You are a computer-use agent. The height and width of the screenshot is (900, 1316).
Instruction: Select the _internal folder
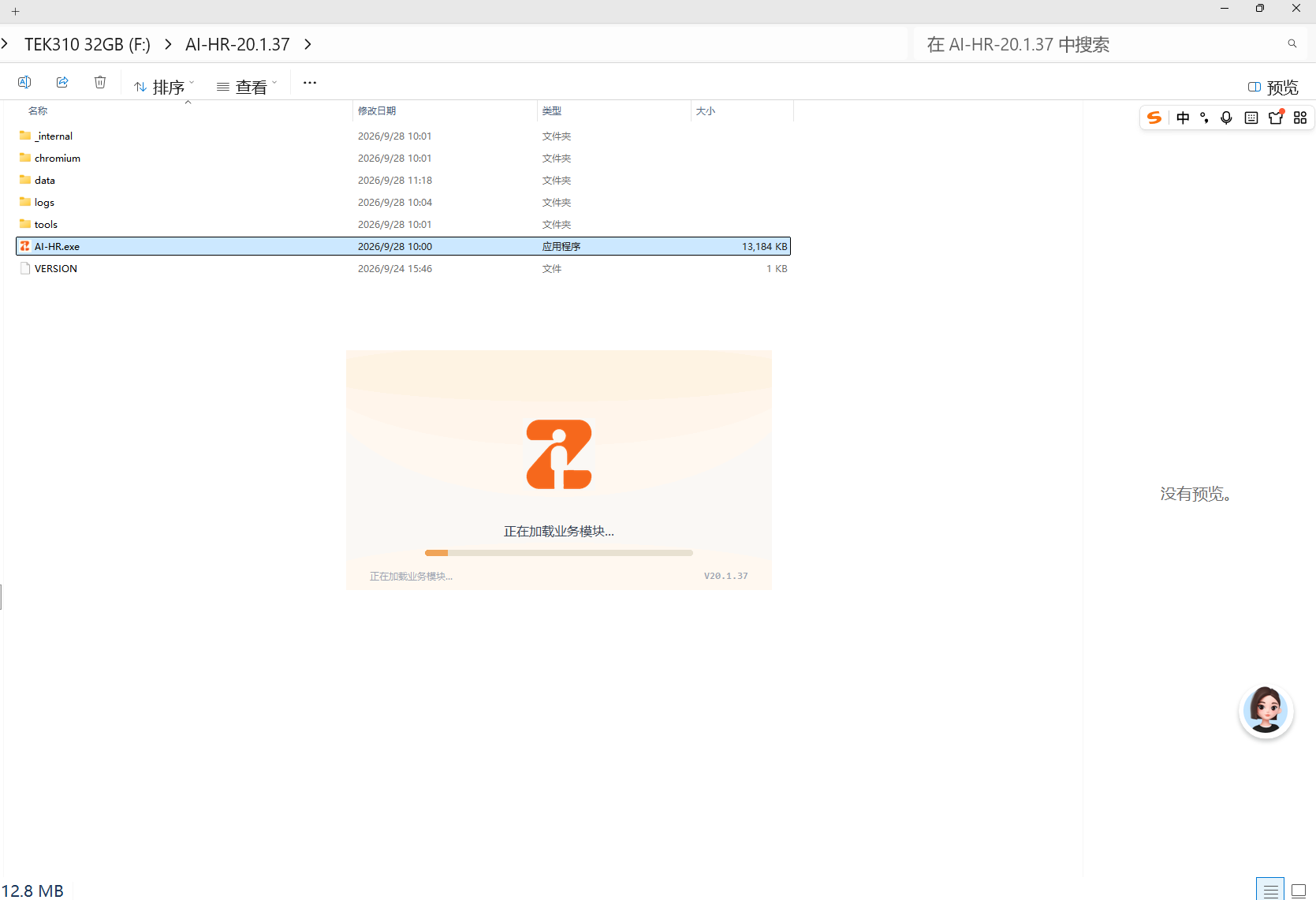click(x=403, y=136)
